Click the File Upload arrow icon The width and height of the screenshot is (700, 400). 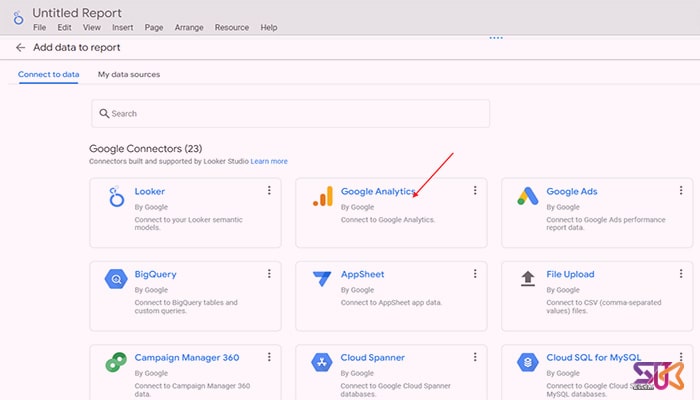point(528,279)
